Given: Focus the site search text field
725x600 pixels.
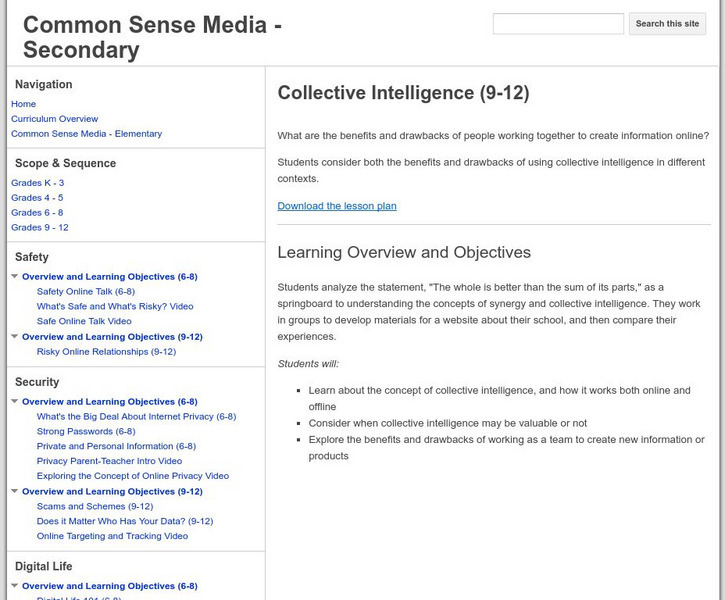Looking at the screenshot, I should (x=558, y=24).
